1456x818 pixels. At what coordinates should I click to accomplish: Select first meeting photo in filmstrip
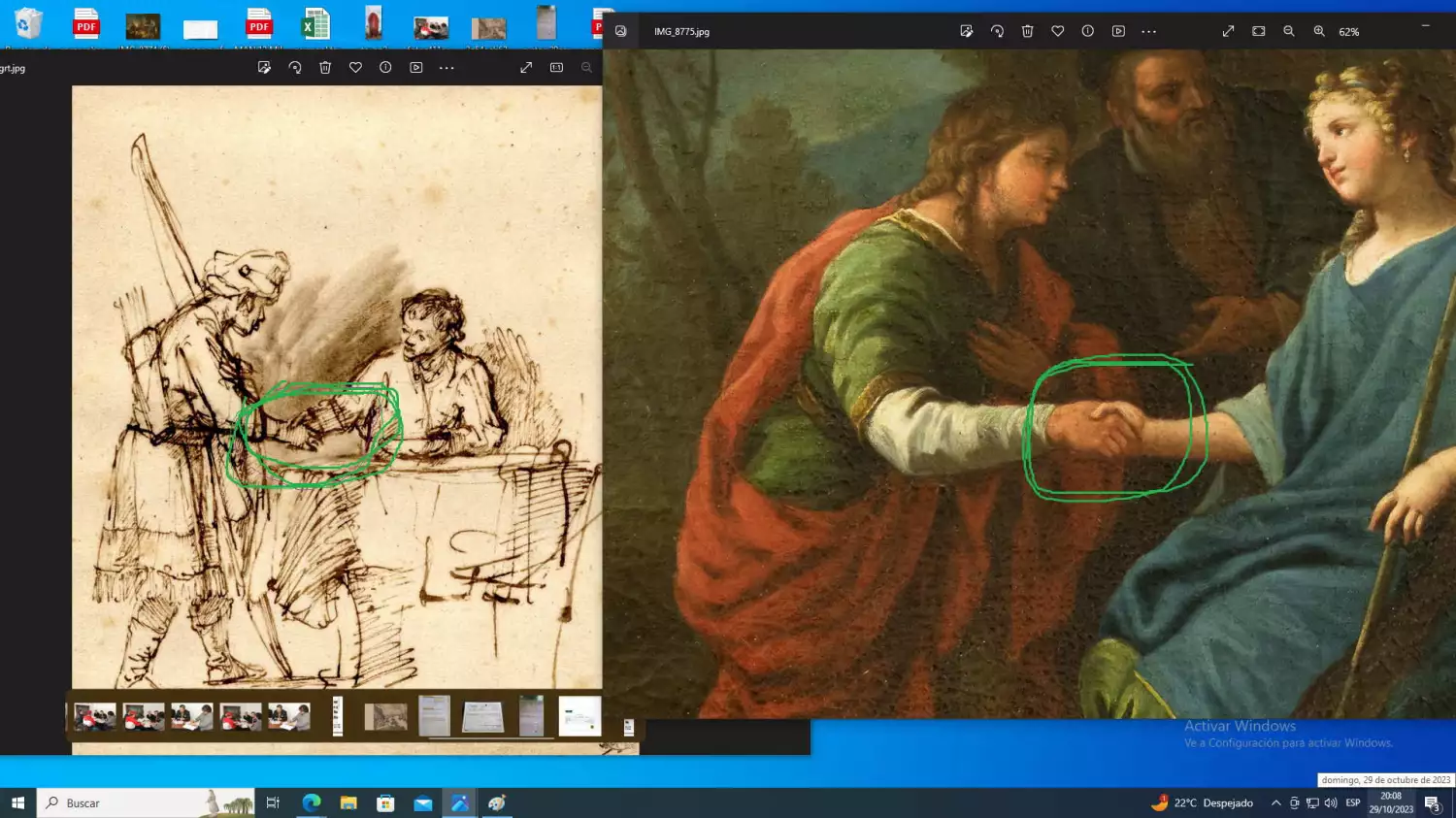coord(95,717)
